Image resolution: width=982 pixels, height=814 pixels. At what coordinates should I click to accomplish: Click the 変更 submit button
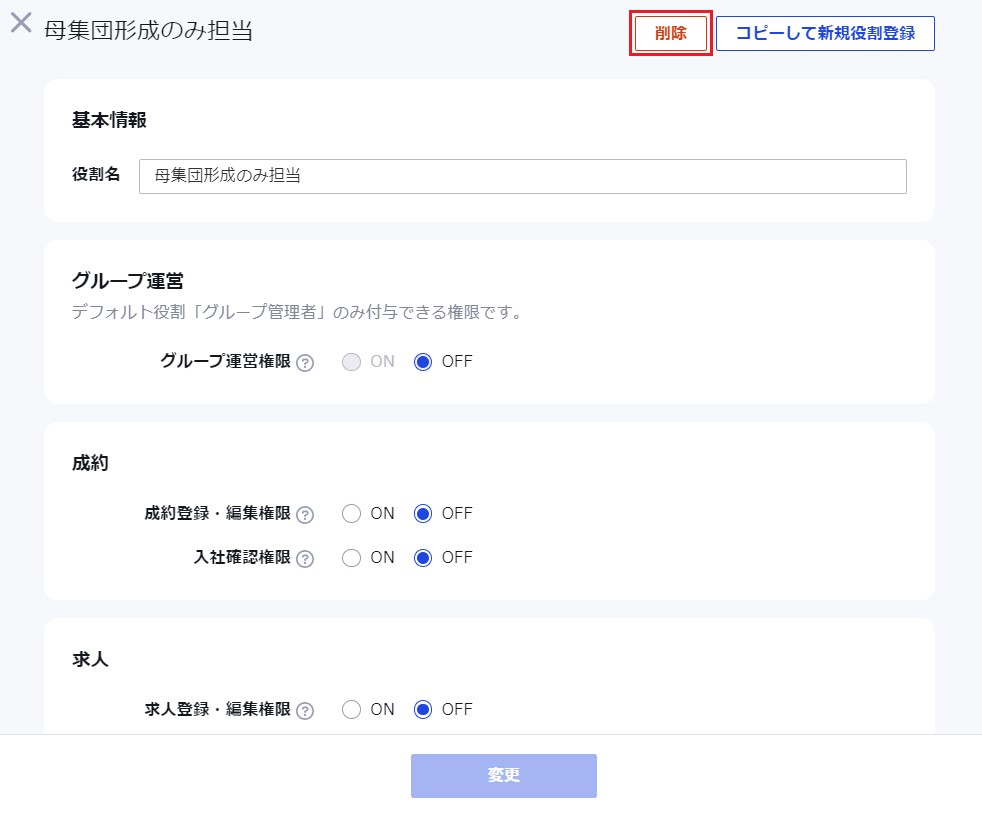504,775
